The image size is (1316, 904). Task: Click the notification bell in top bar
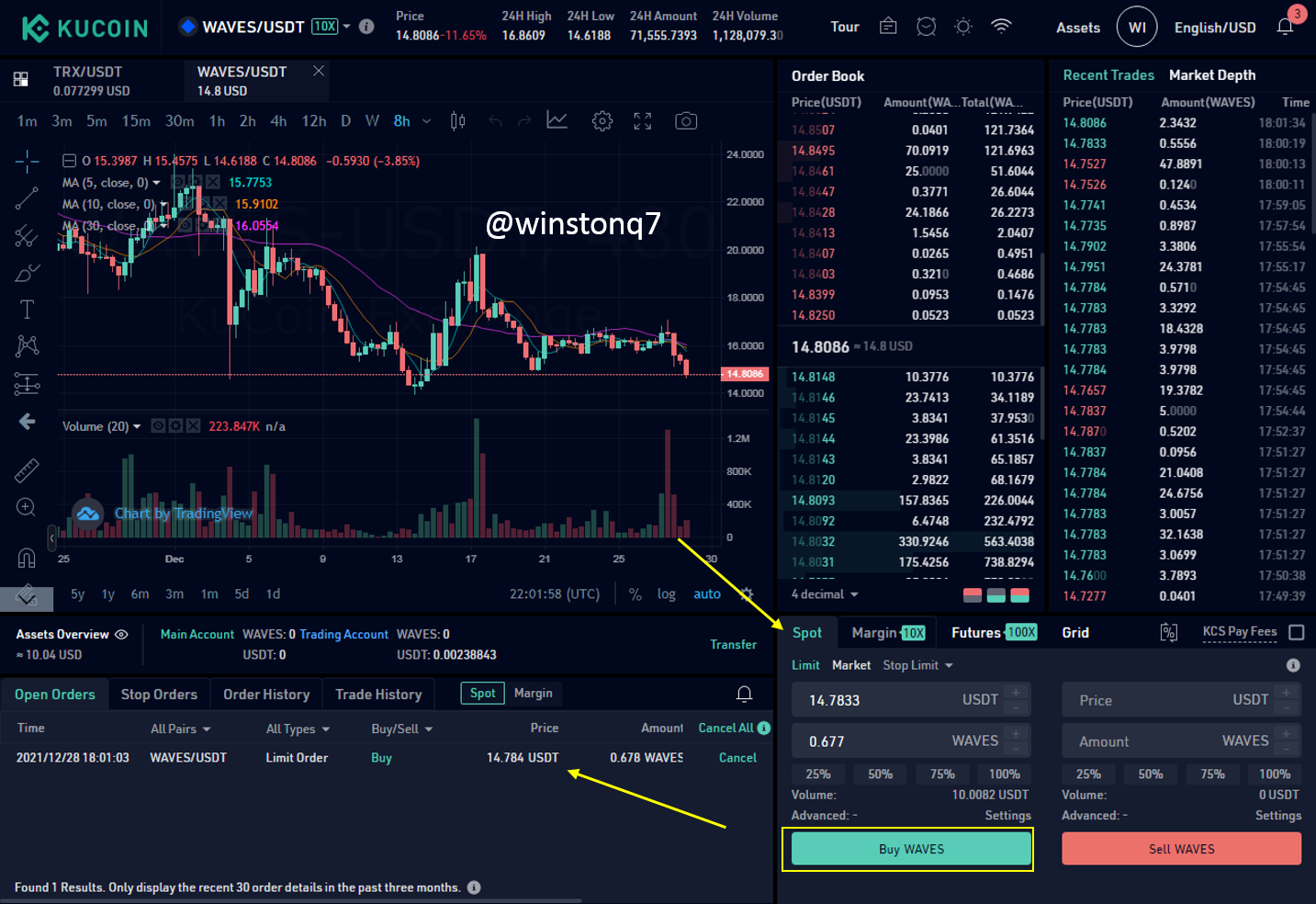1285,27
